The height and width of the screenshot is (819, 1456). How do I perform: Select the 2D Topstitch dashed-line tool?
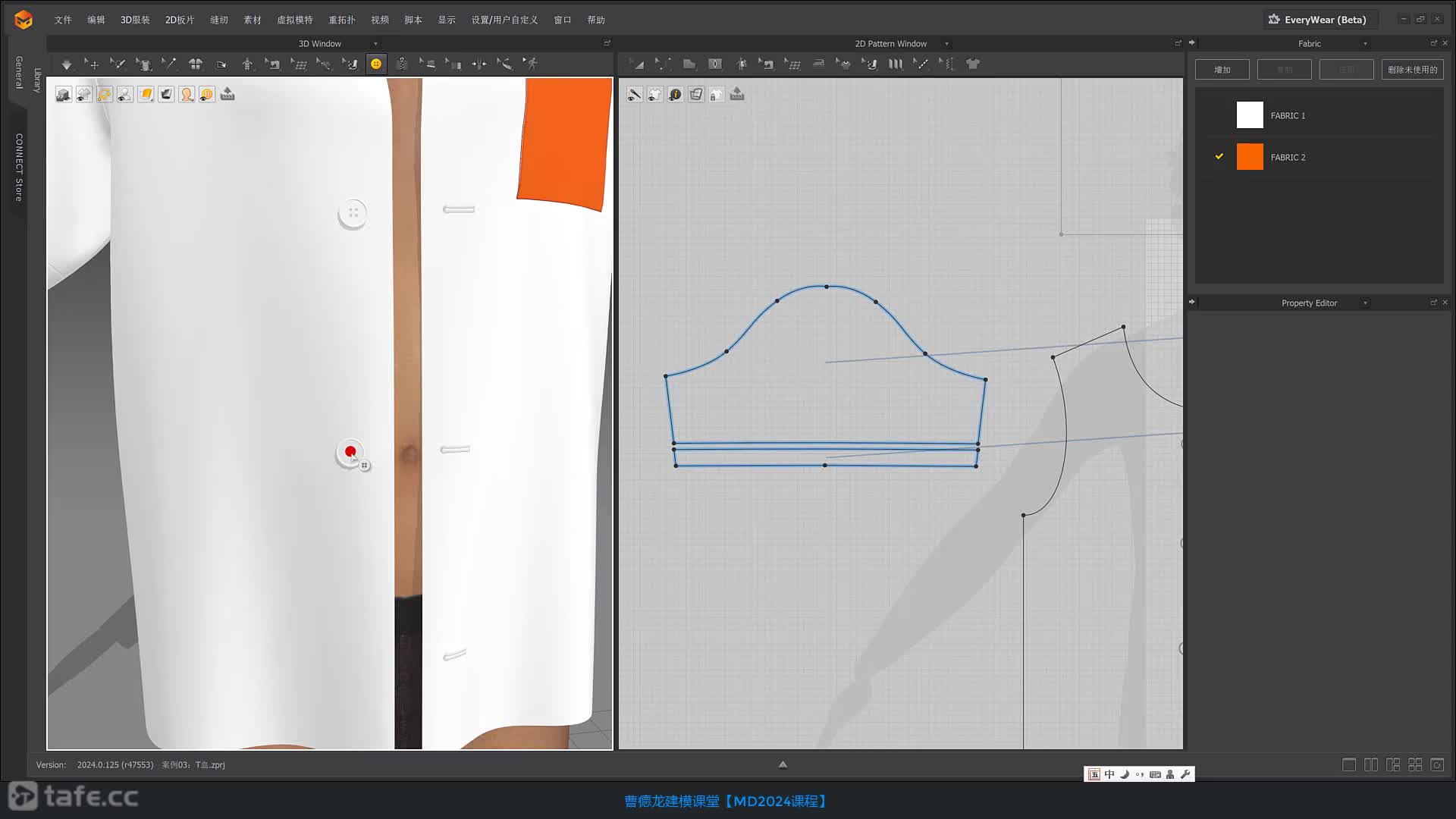click(921, 64)
